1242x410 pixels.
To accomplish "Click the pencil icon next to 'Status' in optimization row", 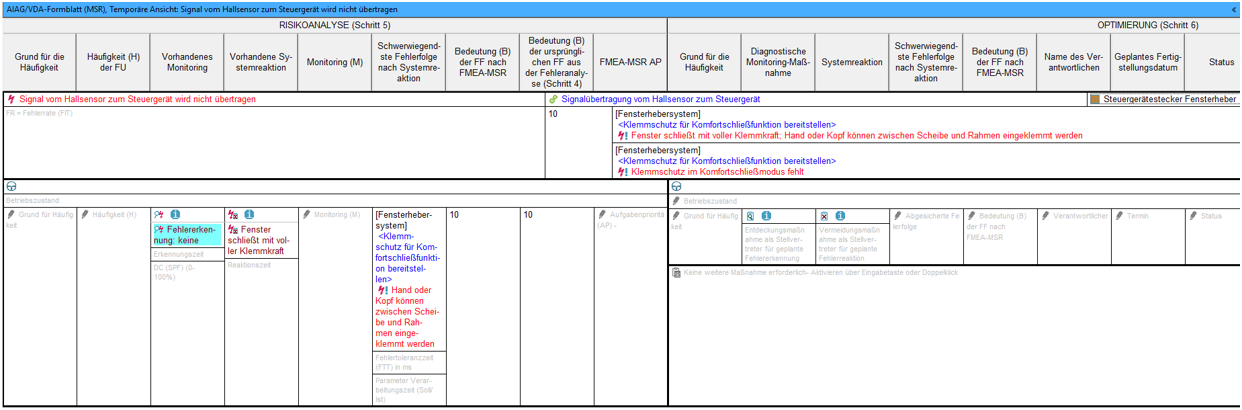I will coord(1194,216).
